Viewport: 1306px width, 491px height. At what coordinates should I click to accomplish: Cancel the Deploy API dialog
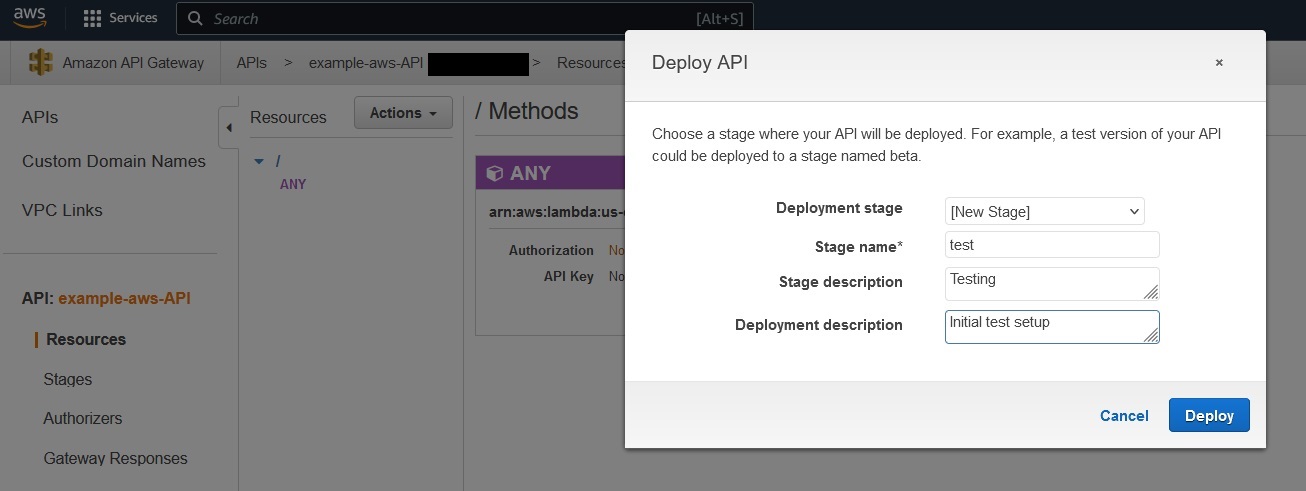pos(1124,416)
